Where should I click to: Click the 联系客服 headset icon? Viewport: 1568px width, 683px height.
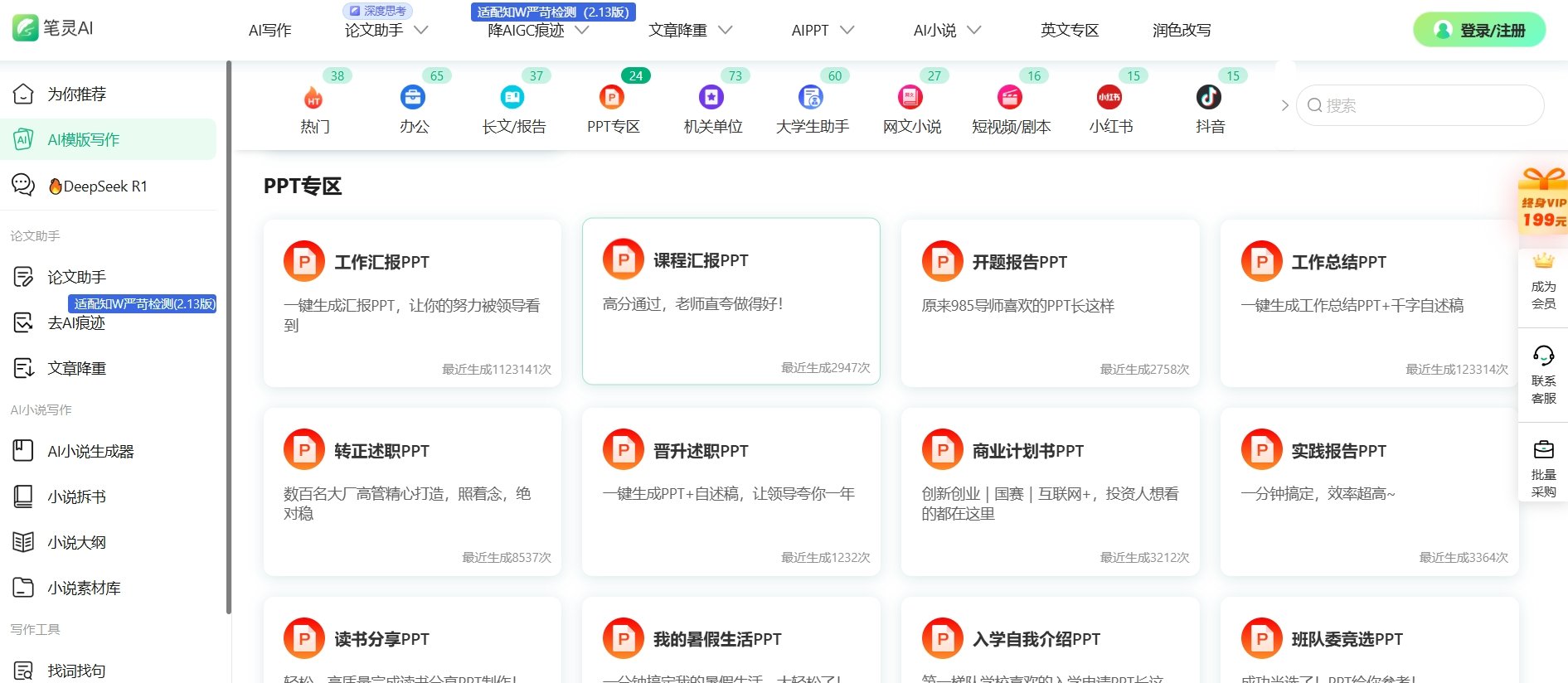tap(1543, 356)
